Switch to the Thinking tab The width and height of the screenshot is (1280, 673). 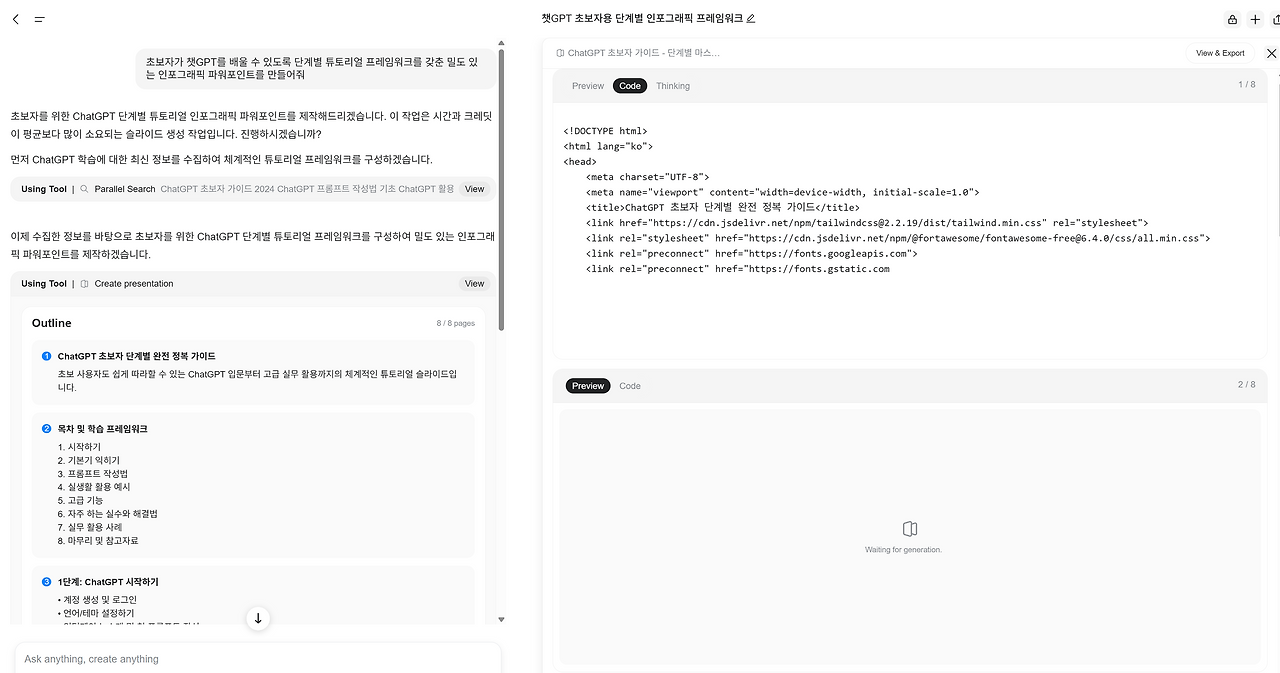tap(672, 86)
